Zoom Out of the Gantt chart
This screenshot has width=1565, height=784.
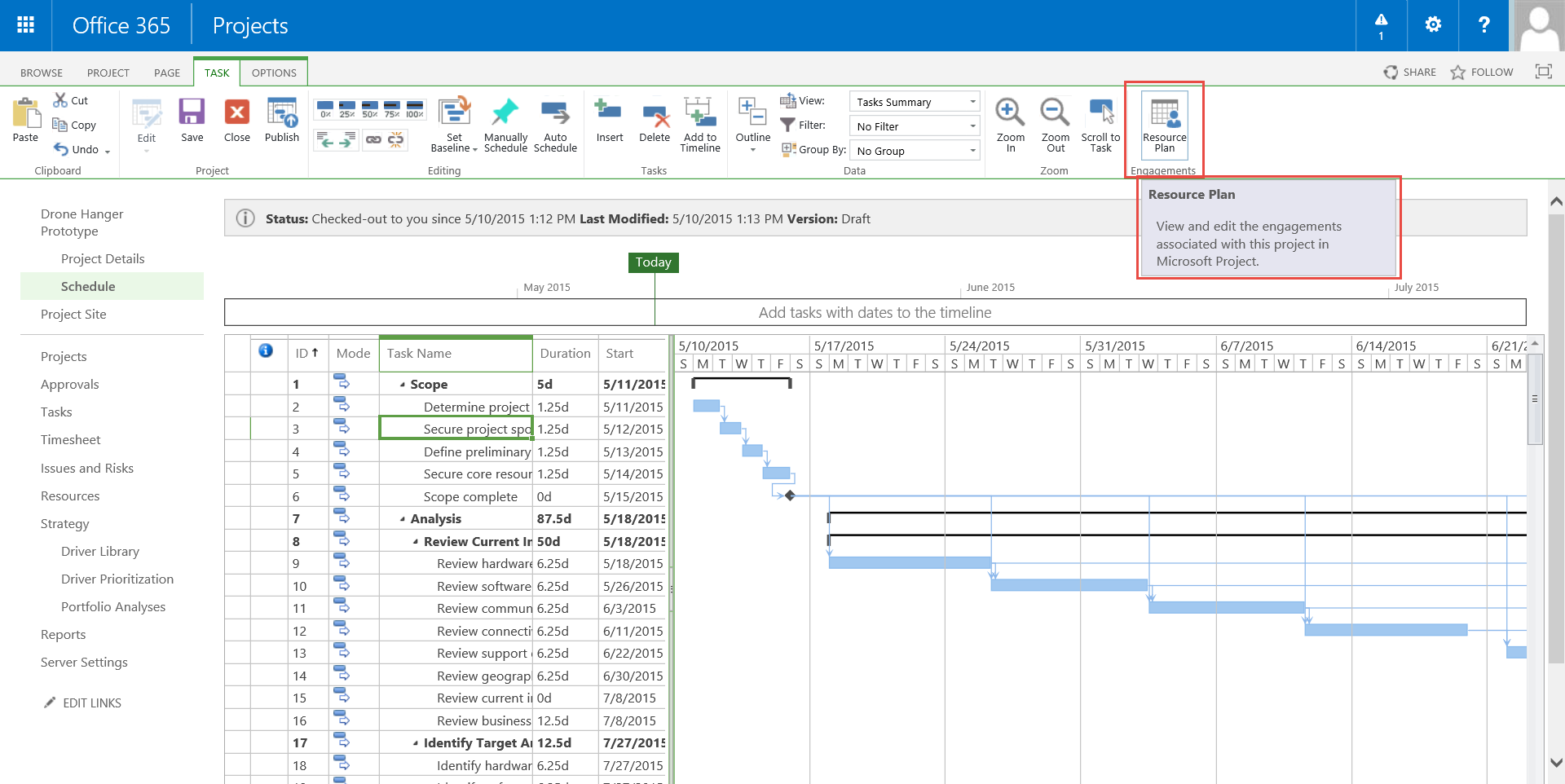(1056, 125)
